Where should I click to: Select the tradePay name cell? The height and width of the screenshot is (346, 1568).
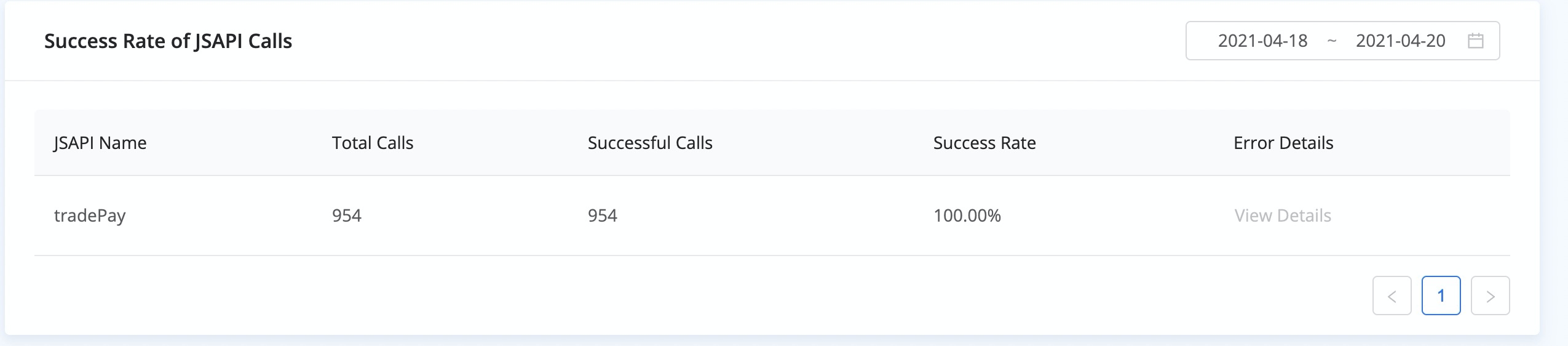pyautogui.click(x=90, y=215)
